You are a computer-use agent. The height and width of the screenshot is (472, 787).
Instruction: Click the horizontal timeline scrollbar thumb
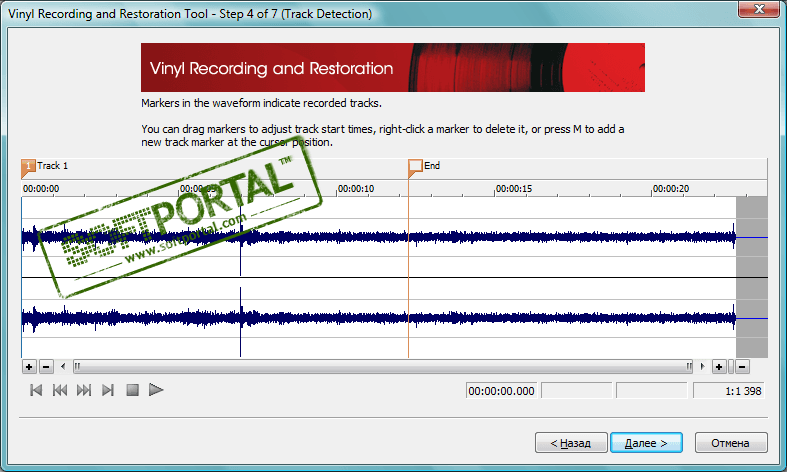pos(383,367)
